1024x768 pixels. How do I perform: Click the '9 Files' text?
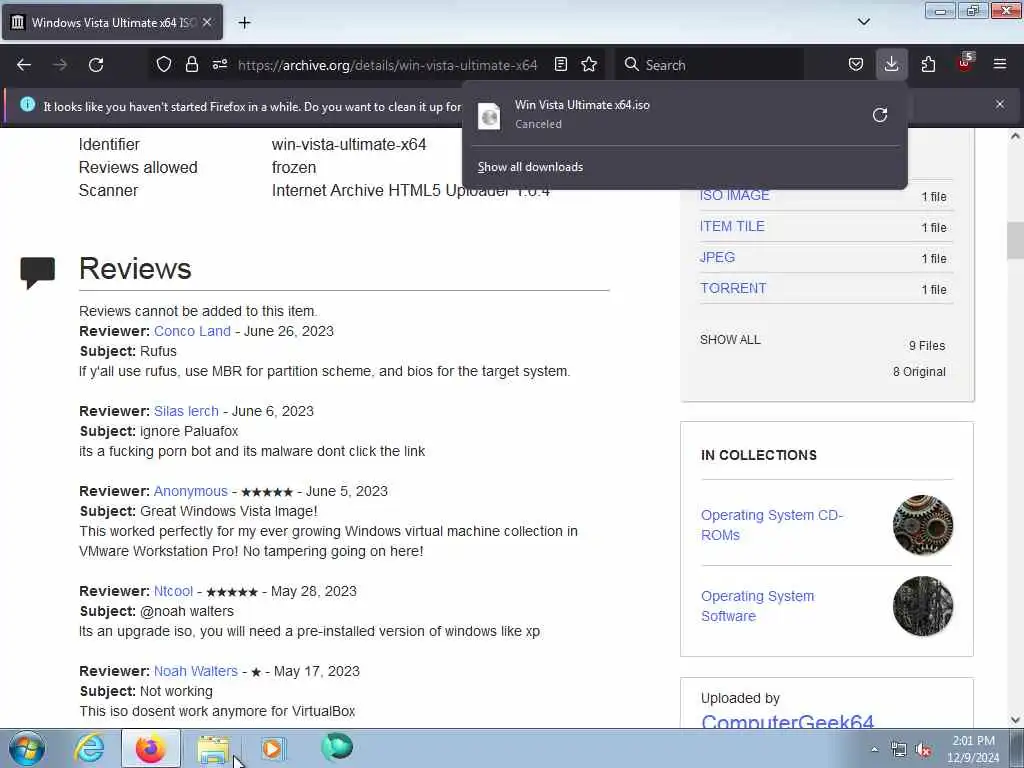[x=927, y=345]
